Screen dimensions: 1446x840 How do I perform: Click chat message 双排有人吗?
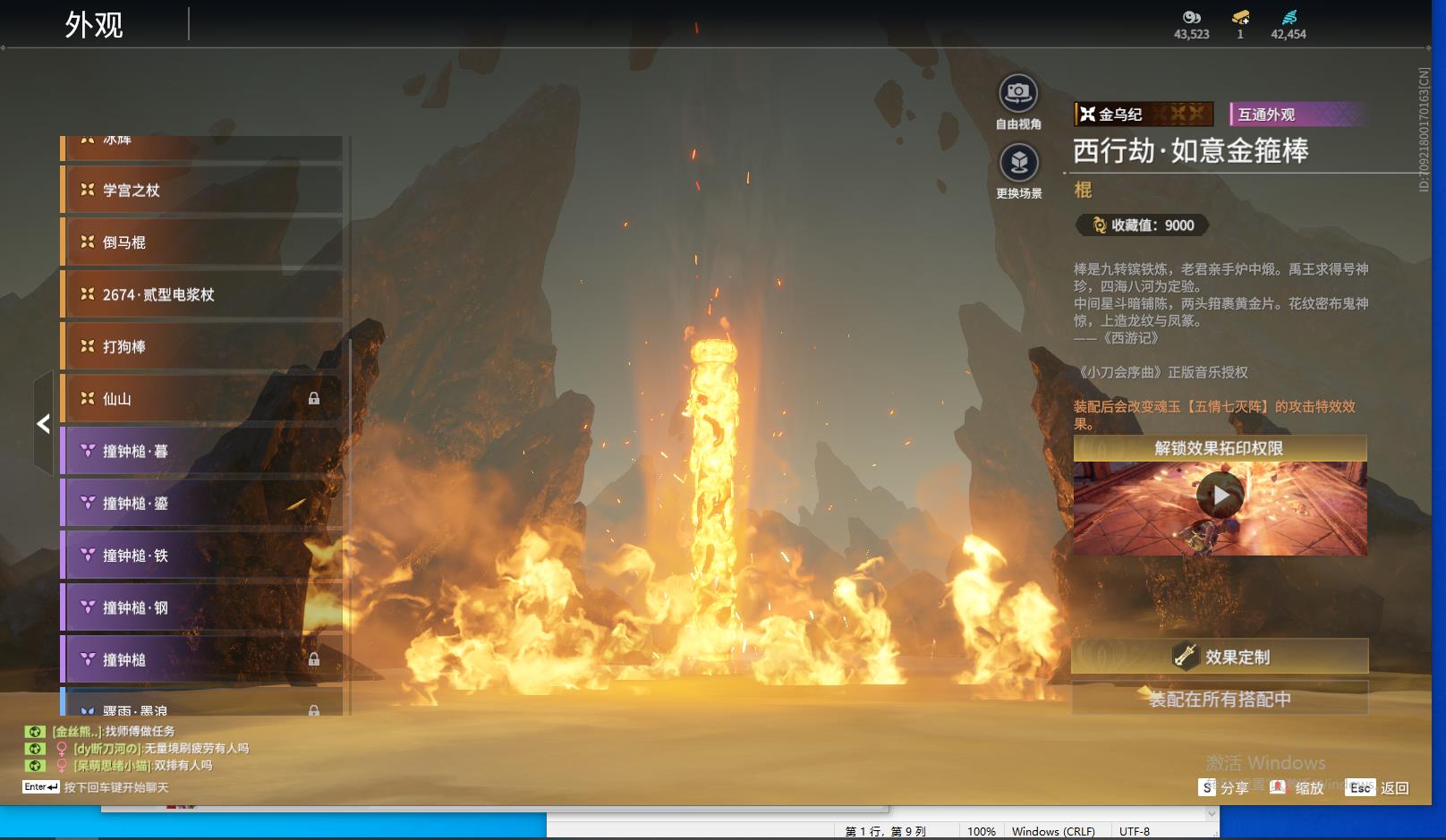pyautogui.click(x=183, y=766)
